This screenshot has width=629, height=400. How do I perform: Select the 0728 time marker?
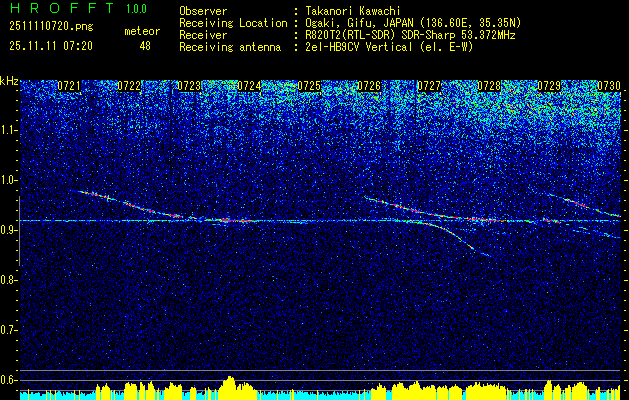click(x=489, y=86)
